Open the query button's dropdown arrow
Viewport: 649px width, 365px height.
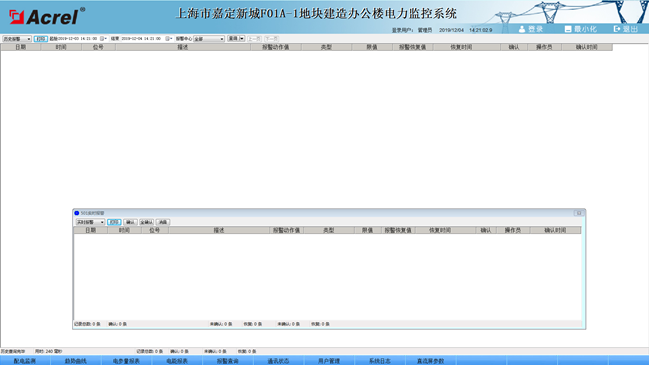[242, 38]
